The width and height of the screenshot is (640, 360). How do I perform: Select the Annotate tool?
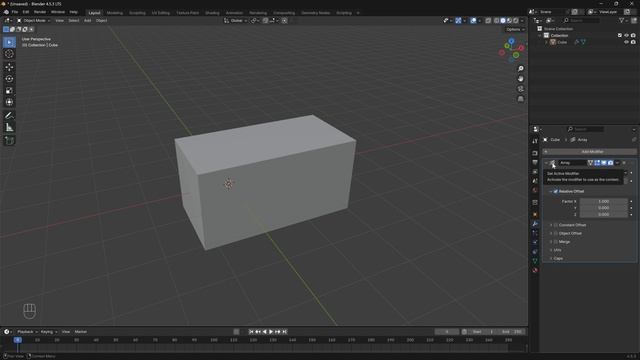click(9, 116)
